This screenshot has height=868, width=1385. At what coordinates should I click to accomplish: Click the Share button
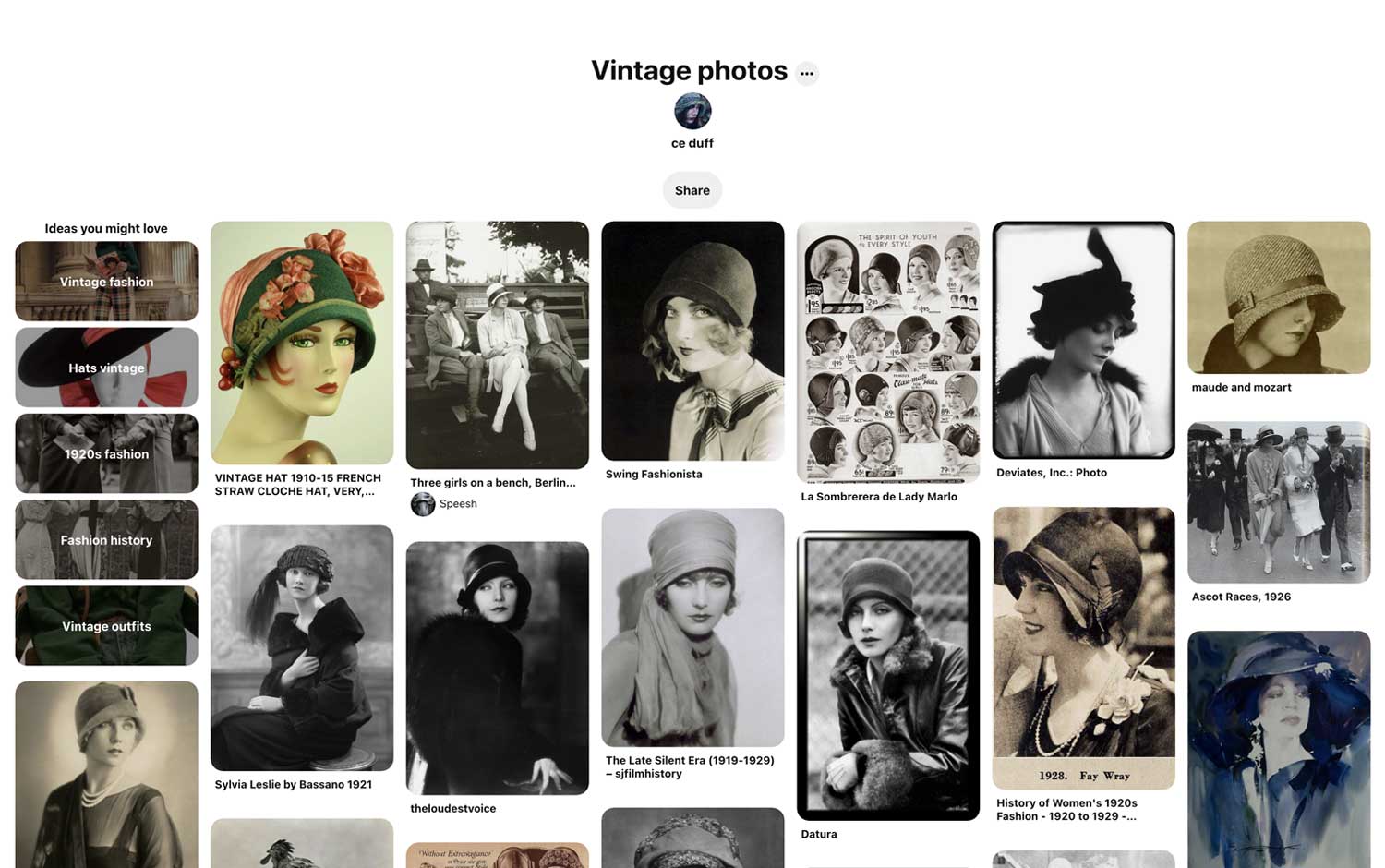tap(692, 190)
